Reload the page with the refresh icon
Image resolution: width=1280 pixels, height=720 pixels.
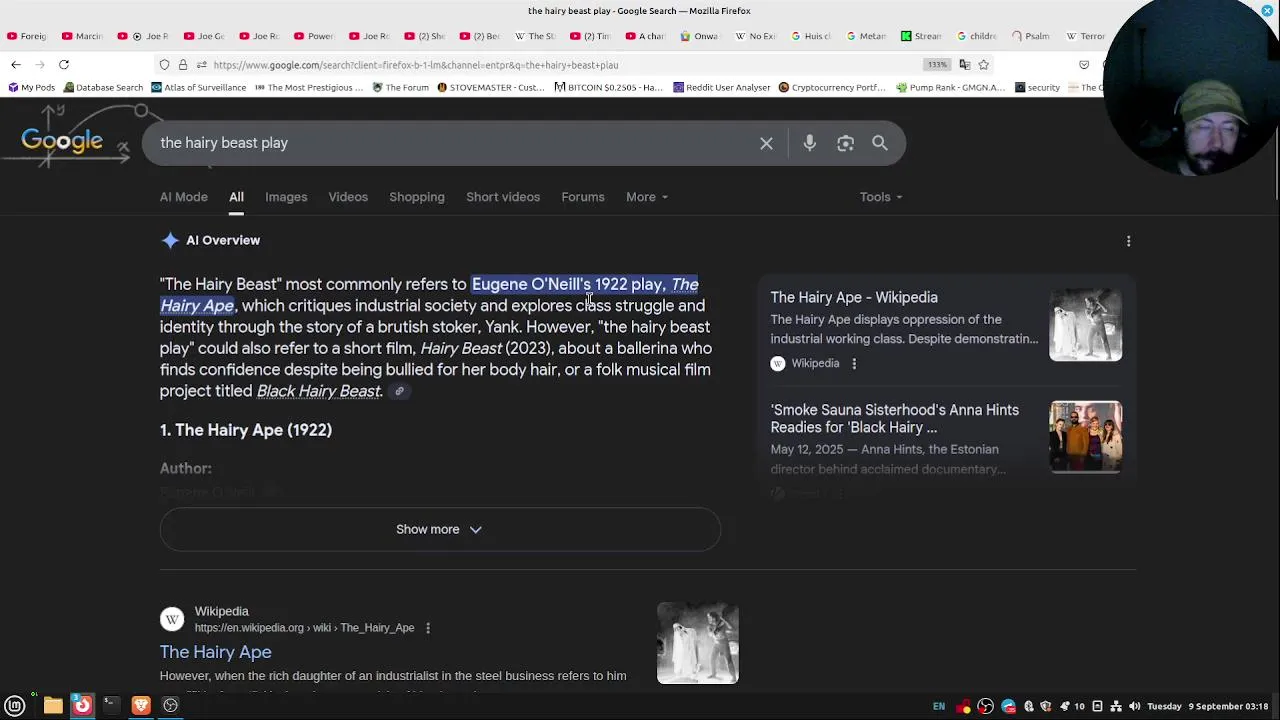tap(64, 65)
